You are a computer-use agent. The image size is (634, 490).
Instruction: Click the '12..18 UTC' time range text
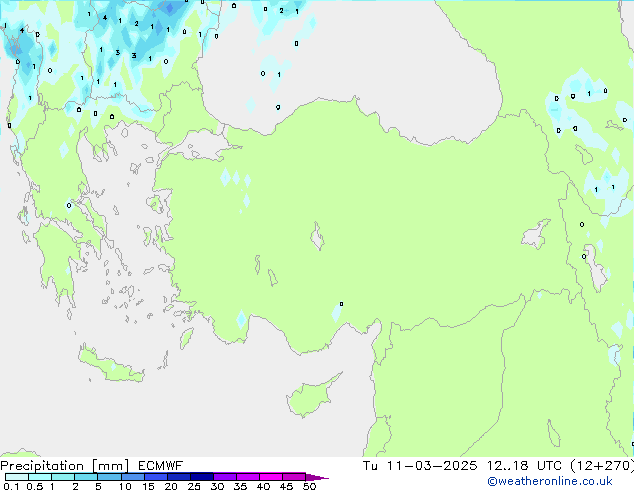click(524, 466)
